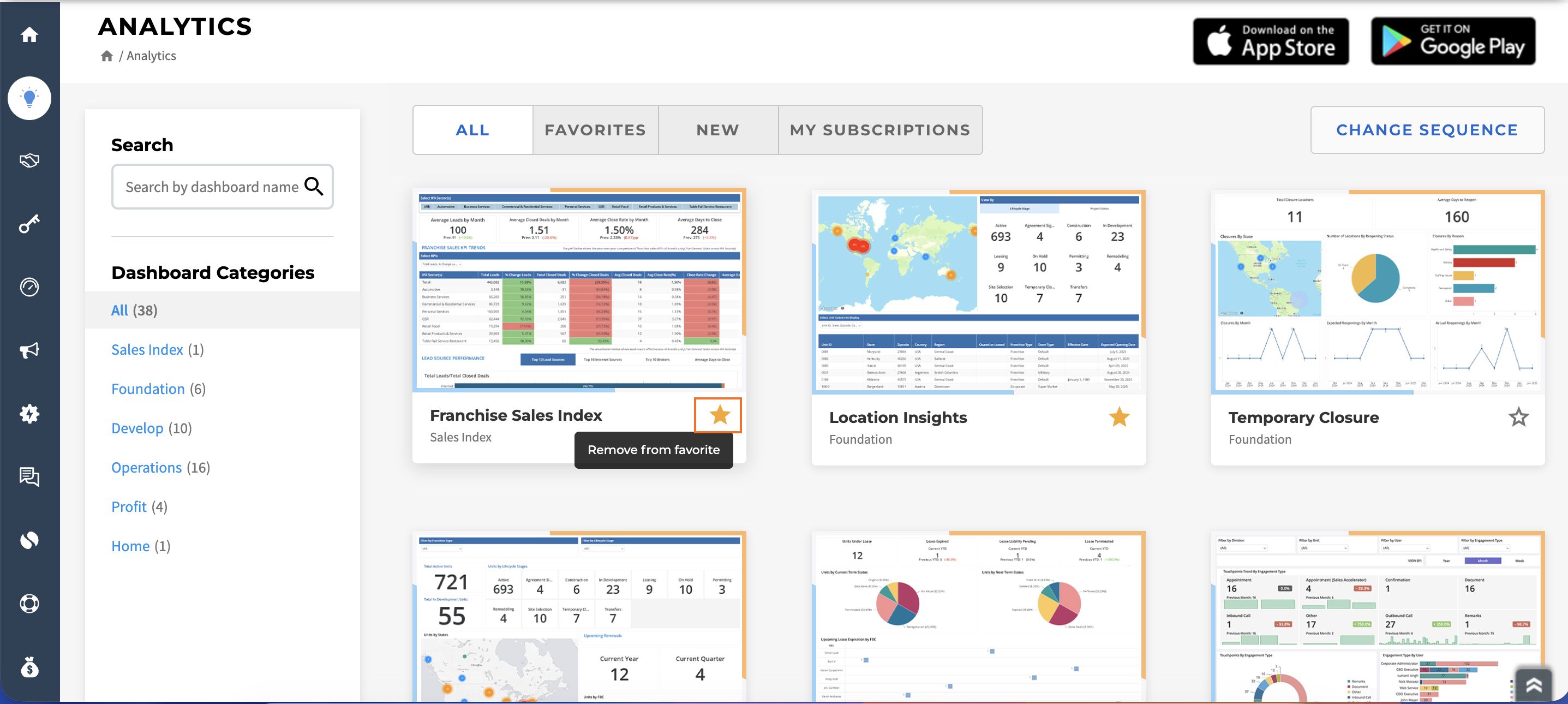Select the lightbulb analytics sidebar icon
Image resolution: width=1568 pixels, height=704 pixels.
(29, 98)
